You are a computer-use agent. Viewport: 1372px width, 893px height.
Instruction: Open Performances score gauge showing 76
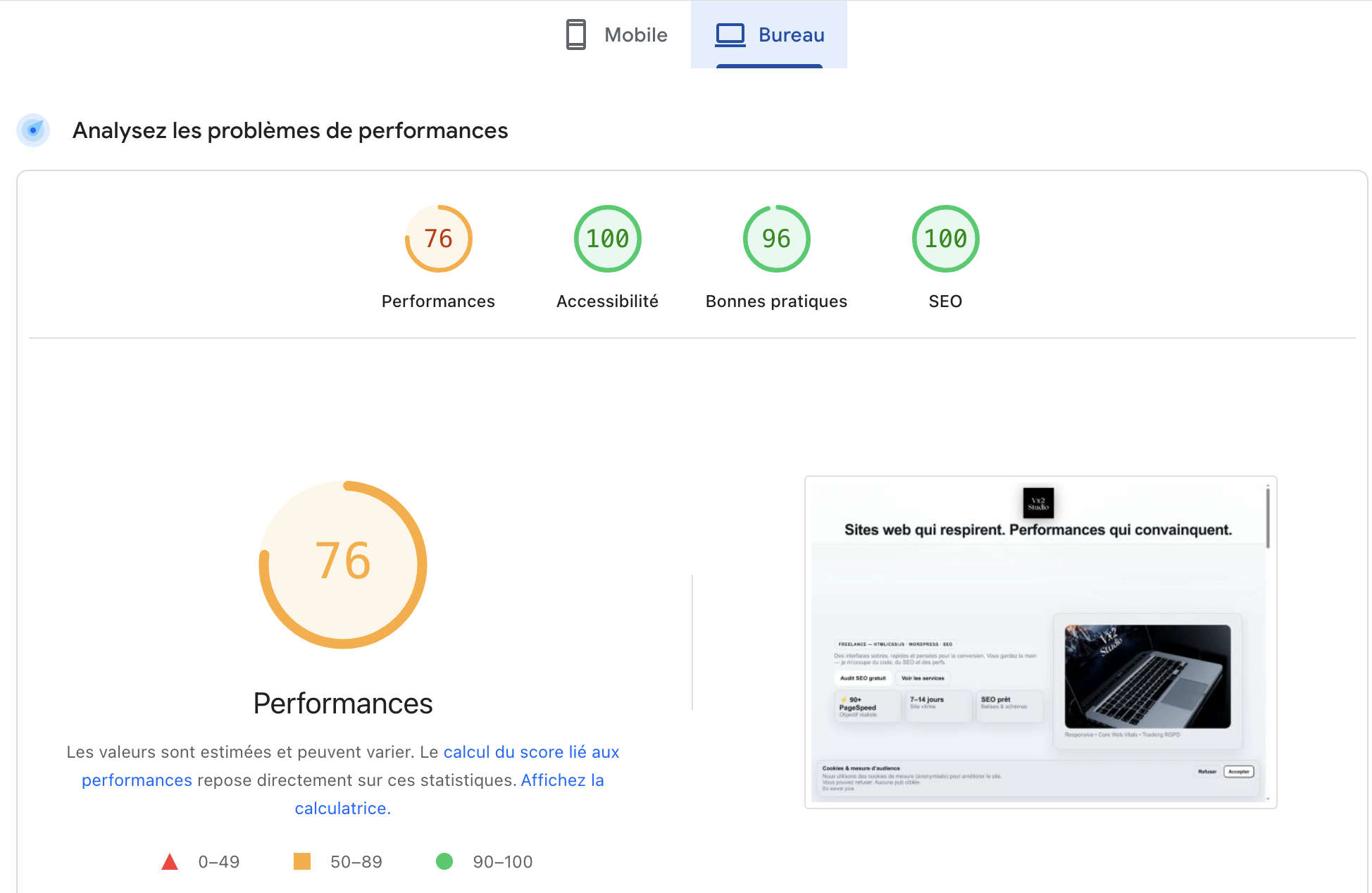tap(438, 239)
